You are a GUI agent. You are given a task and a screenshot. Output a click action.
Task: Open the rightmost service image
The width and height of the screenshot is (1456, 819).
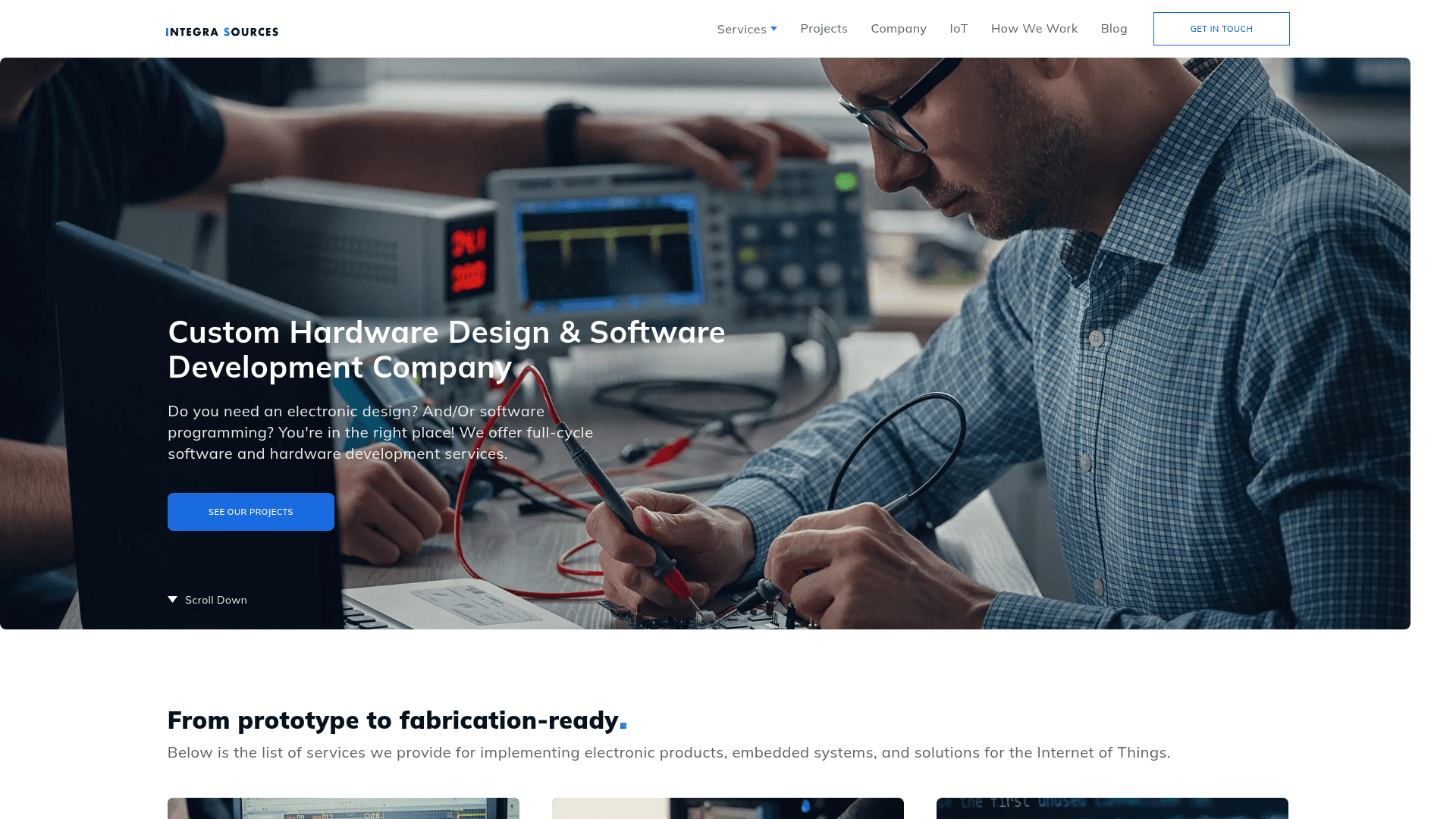point(1112,808)
